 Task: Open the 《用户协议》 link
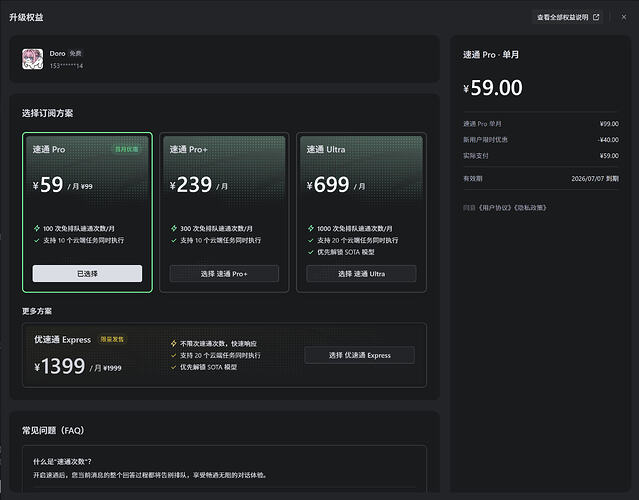[495, 208]
